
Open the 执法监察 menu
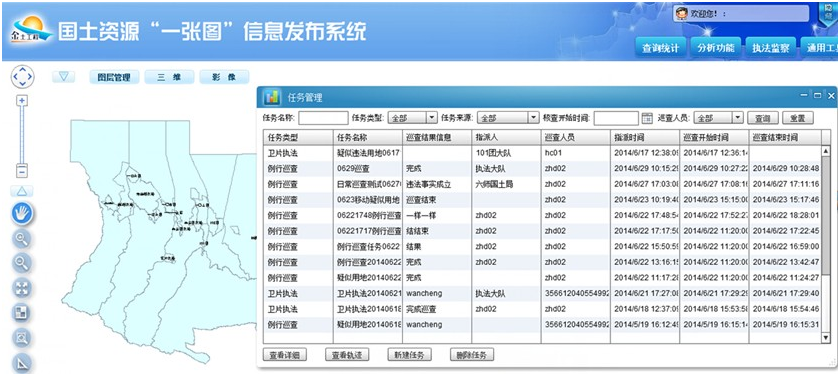click(770, 48)
